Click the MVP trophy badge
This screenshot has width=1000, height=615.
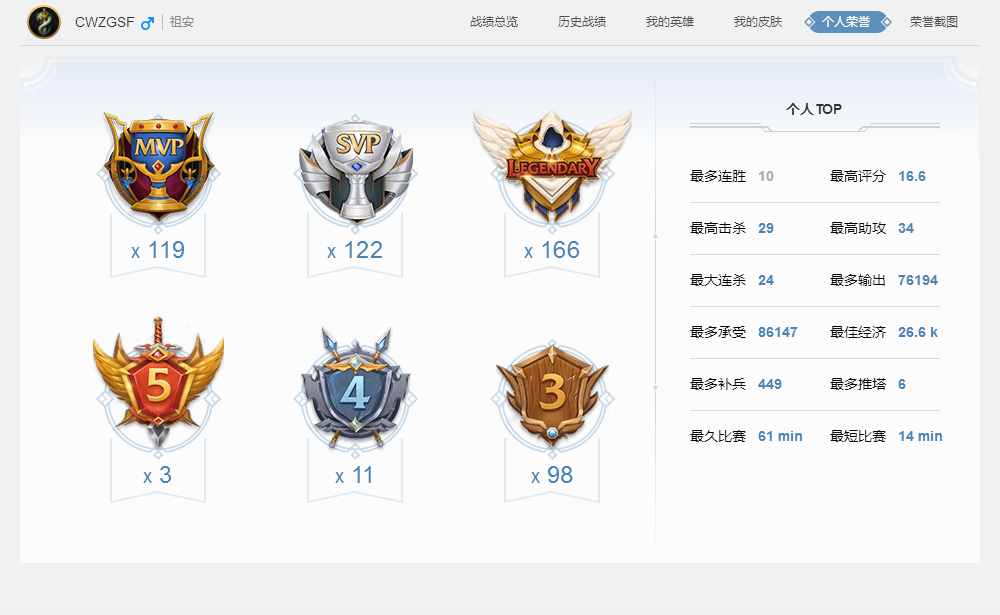tap(158, 167)
